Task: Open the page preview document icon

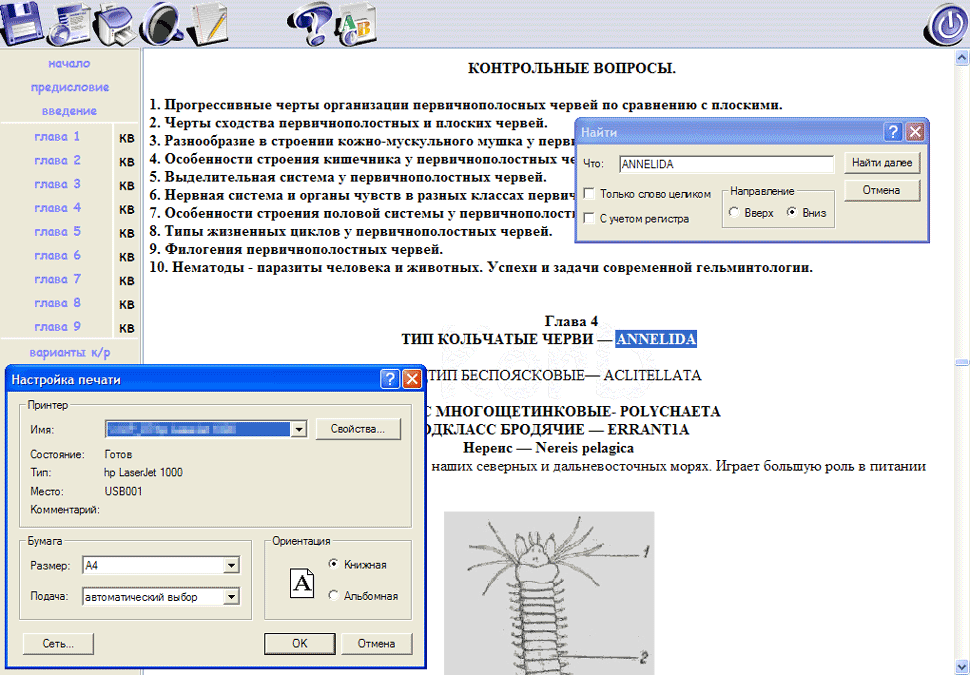Action: 69,24
